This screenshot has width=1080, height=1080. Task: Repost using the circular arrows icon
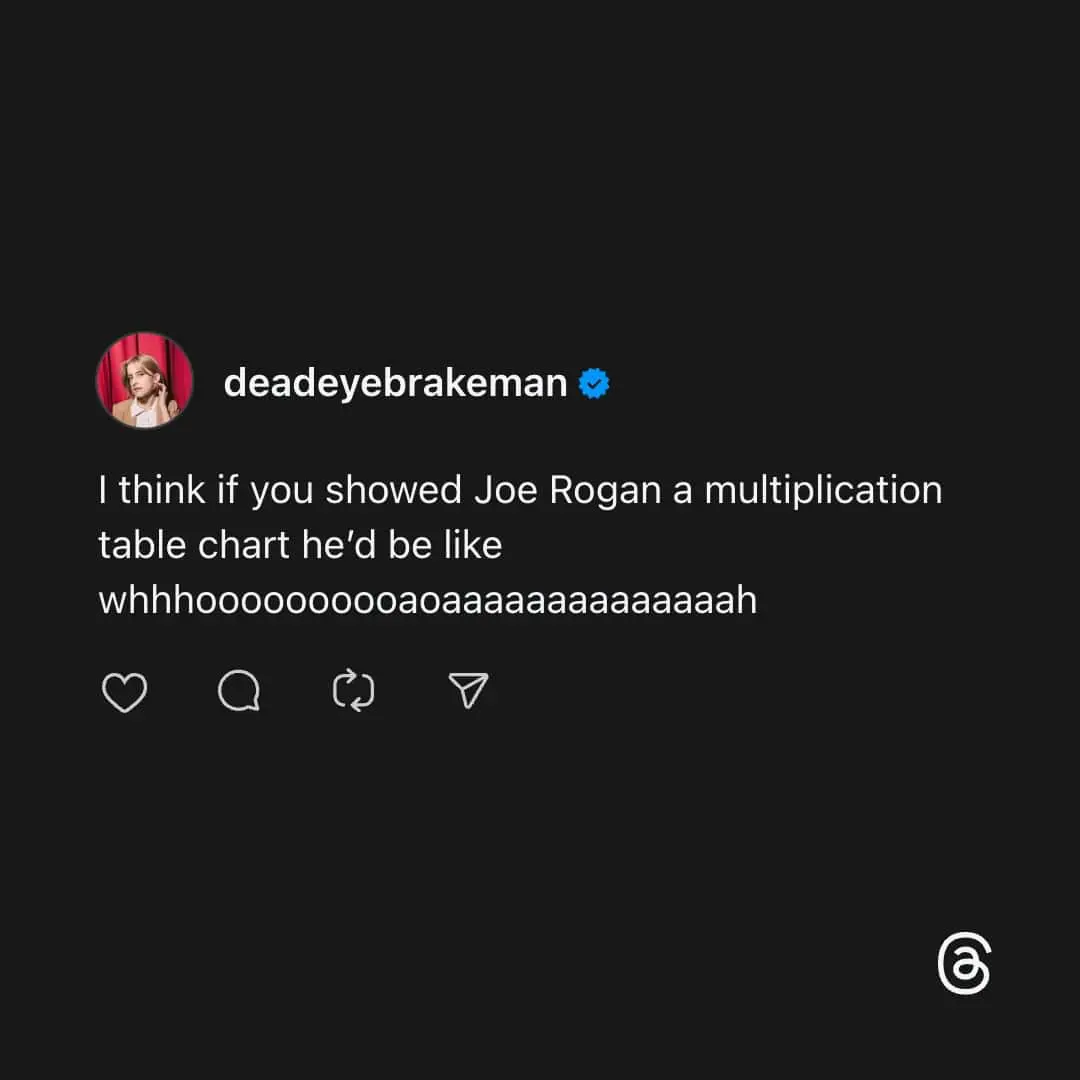click(353, 690)
